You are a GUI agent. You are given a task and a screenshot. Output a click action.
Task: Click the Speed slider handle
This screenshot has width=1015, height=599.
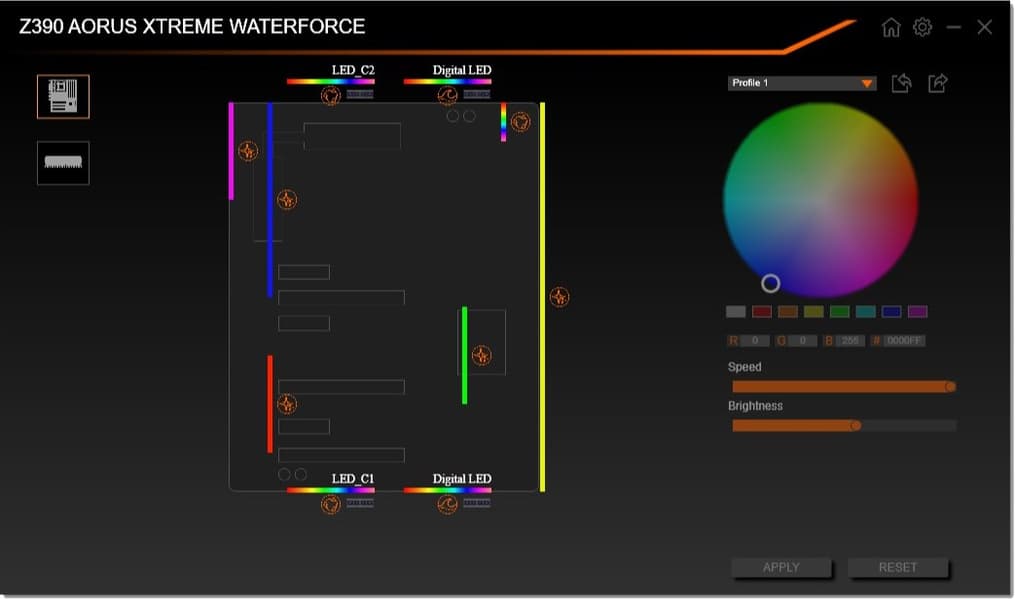click(950, 387)
